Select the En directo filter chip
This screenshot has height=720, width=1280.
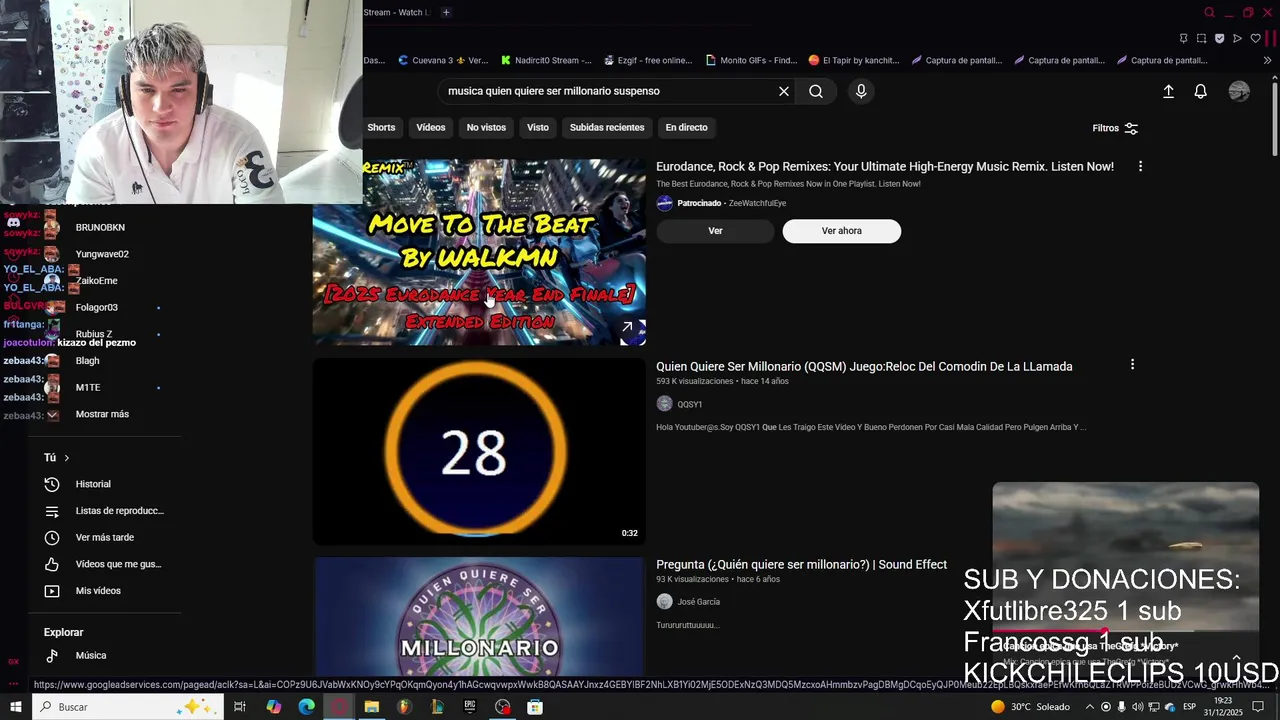coord(686,127)
